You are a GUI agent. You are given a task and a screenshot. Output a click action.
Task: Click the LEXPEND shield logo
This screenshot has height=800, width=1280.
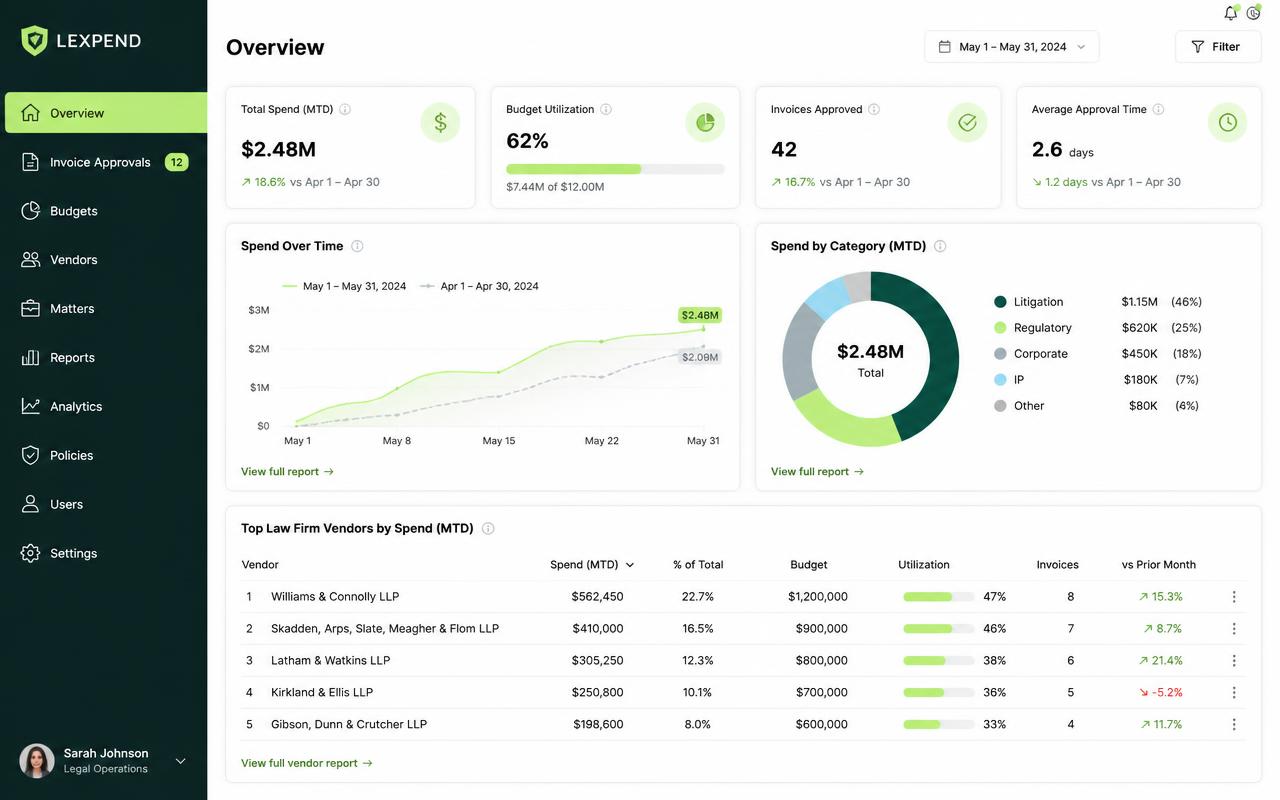pyautogui.click(x=35, y=41)
